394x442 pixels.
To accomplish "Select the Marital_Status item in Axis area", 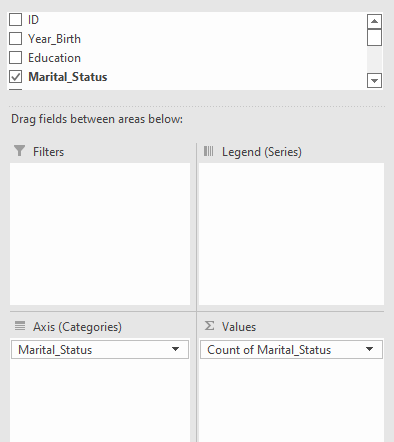I will point(100,350).
